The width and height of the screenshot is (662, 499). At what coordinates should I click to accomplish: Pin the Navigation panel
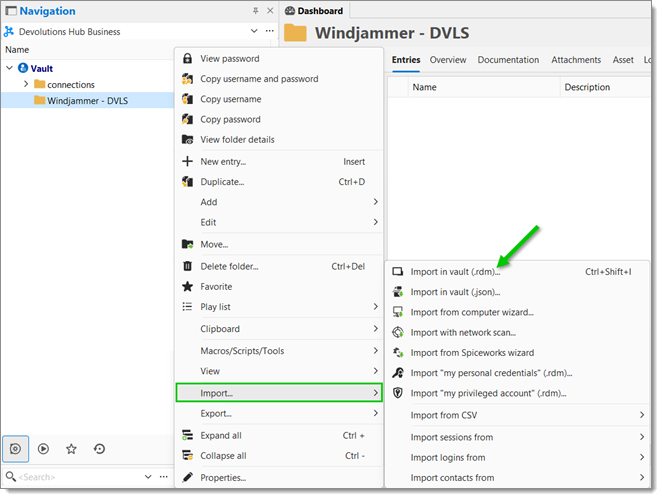[255, 11]
